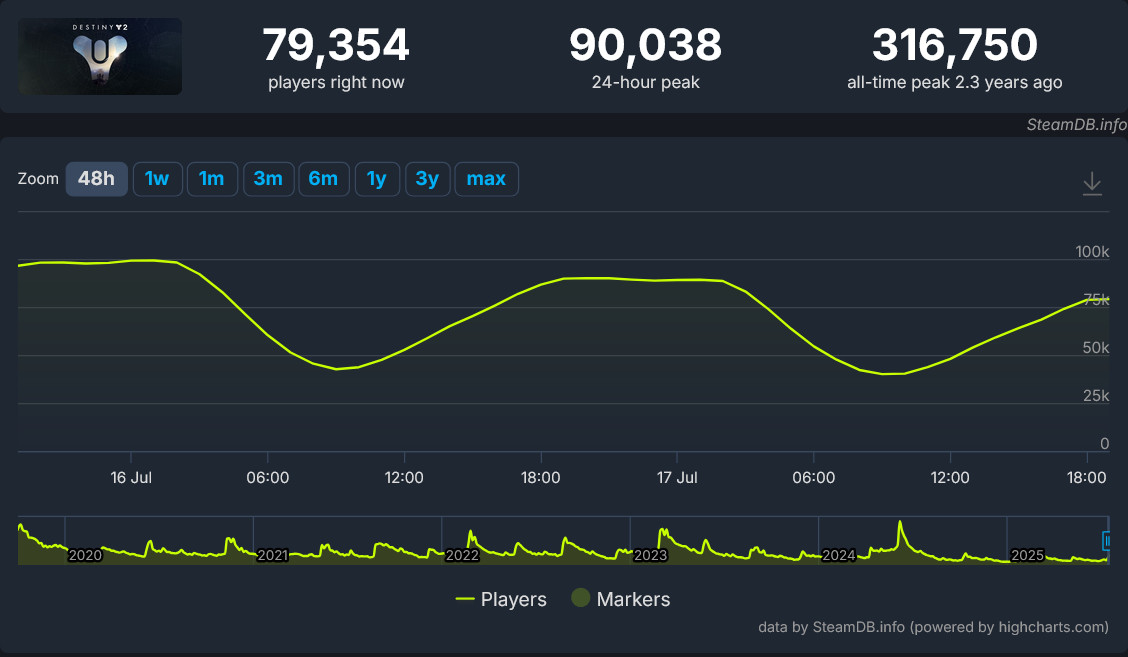Click 2022 in the navigator timeline

coord(462,555)
